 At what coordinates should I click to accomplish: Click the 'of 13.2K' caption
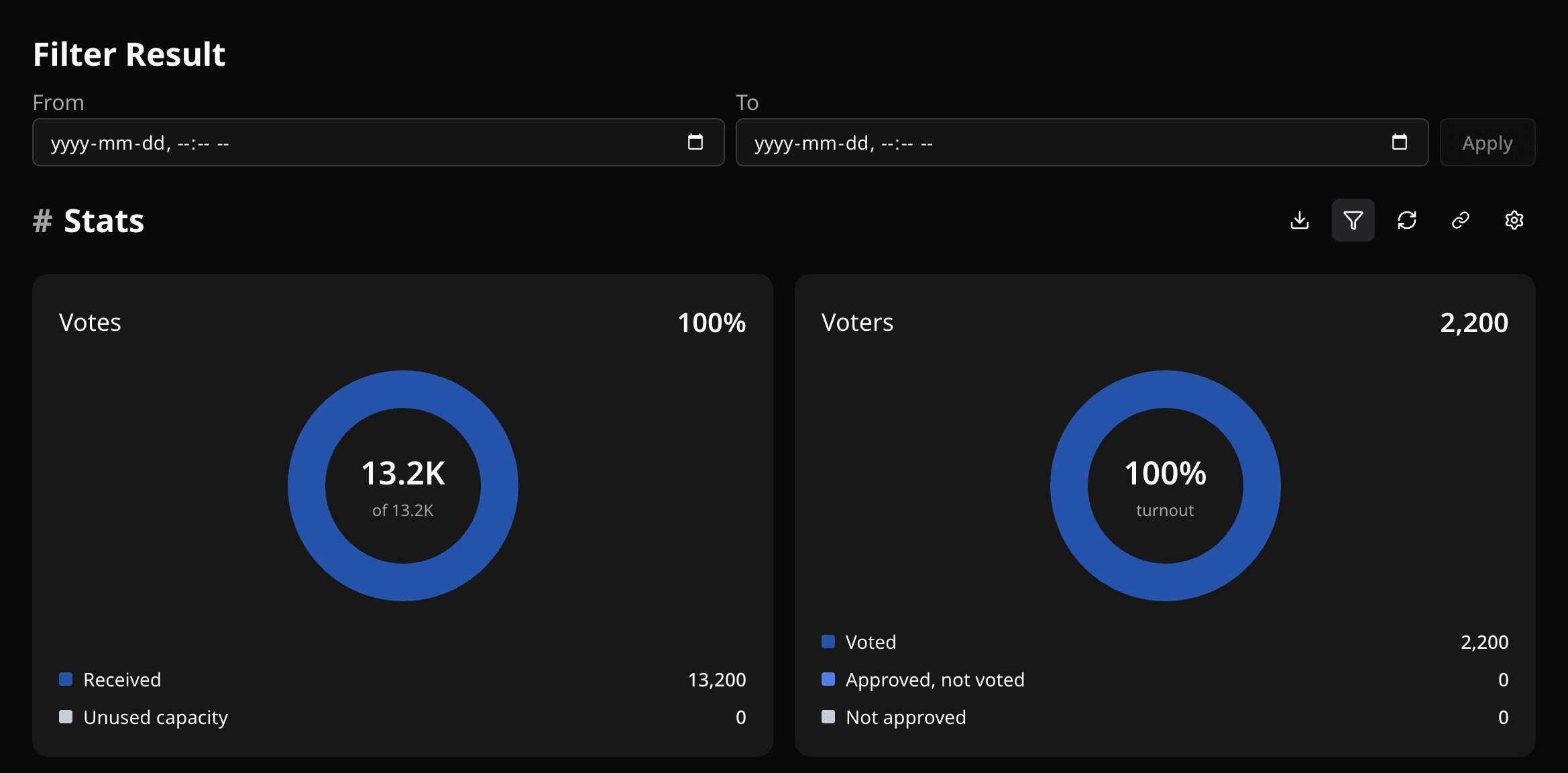403,511
